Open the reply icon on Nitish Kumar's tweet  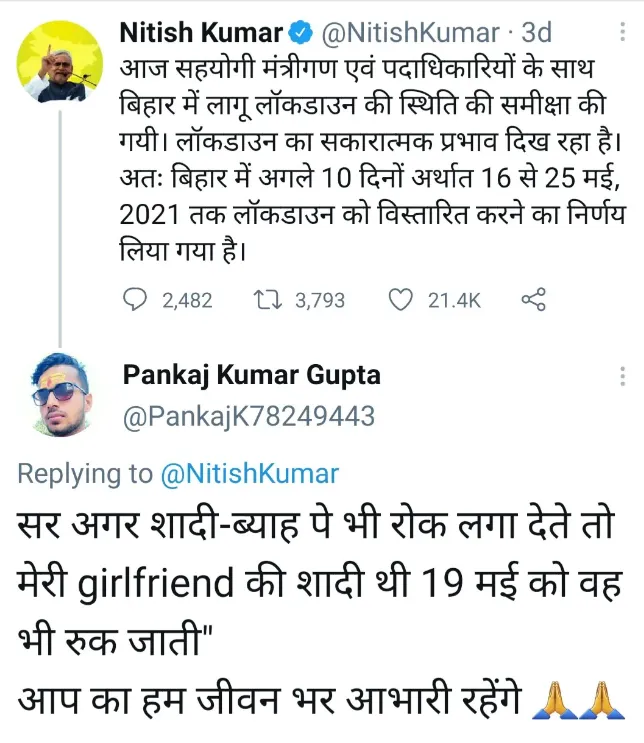coord(135,300)
